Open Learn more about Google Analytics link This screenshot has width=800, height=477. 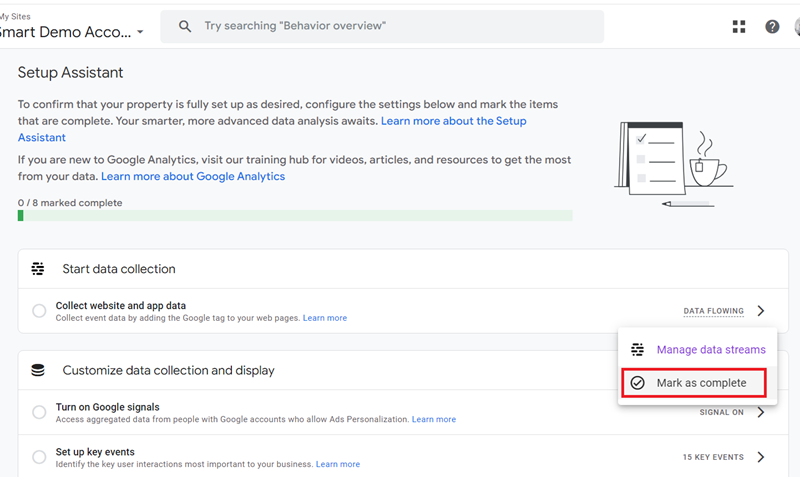(x=193, y=177)
